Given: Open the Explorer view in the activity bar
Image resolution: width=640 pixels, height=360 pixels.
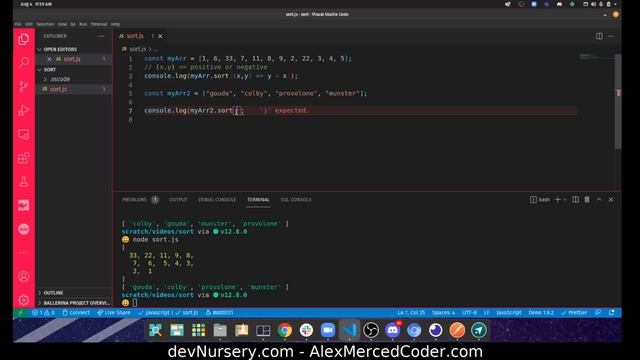Looking at the screenshot, I should [x=24, y=39].
